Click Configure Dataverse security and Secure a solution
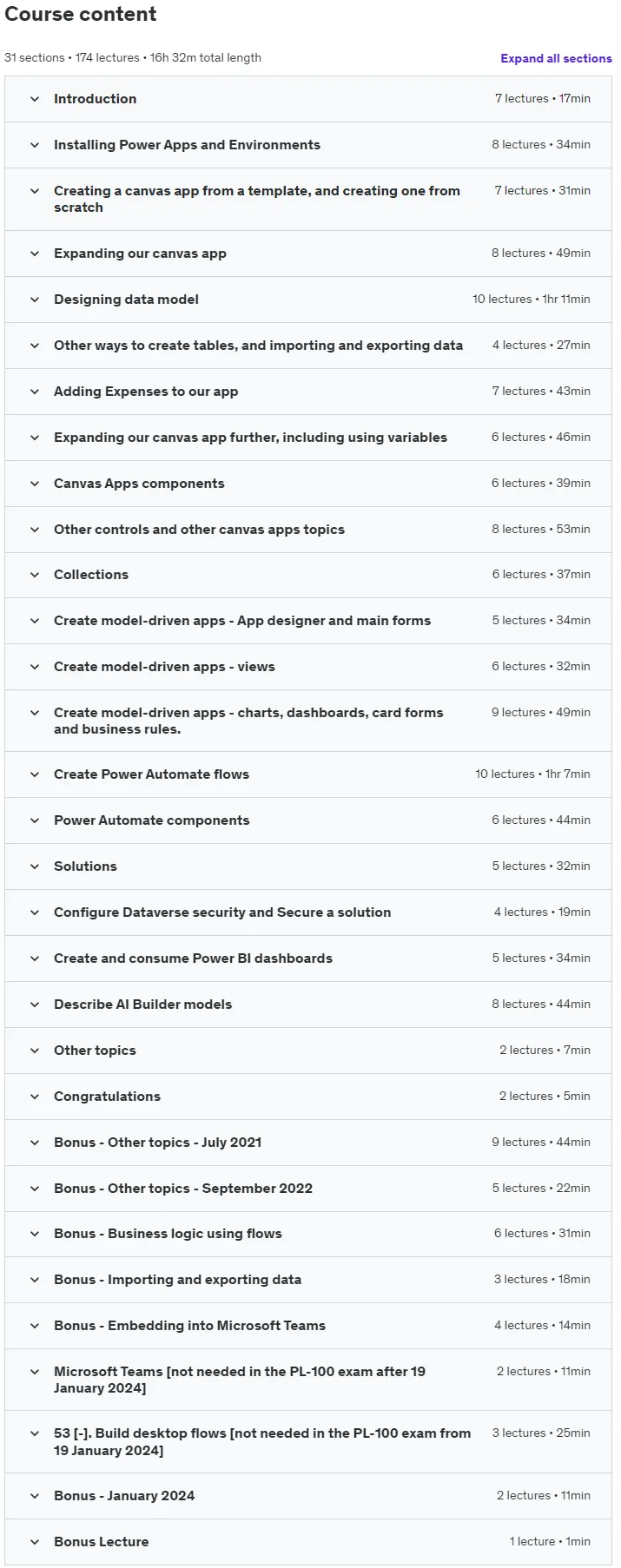 (x=222, y=912)
